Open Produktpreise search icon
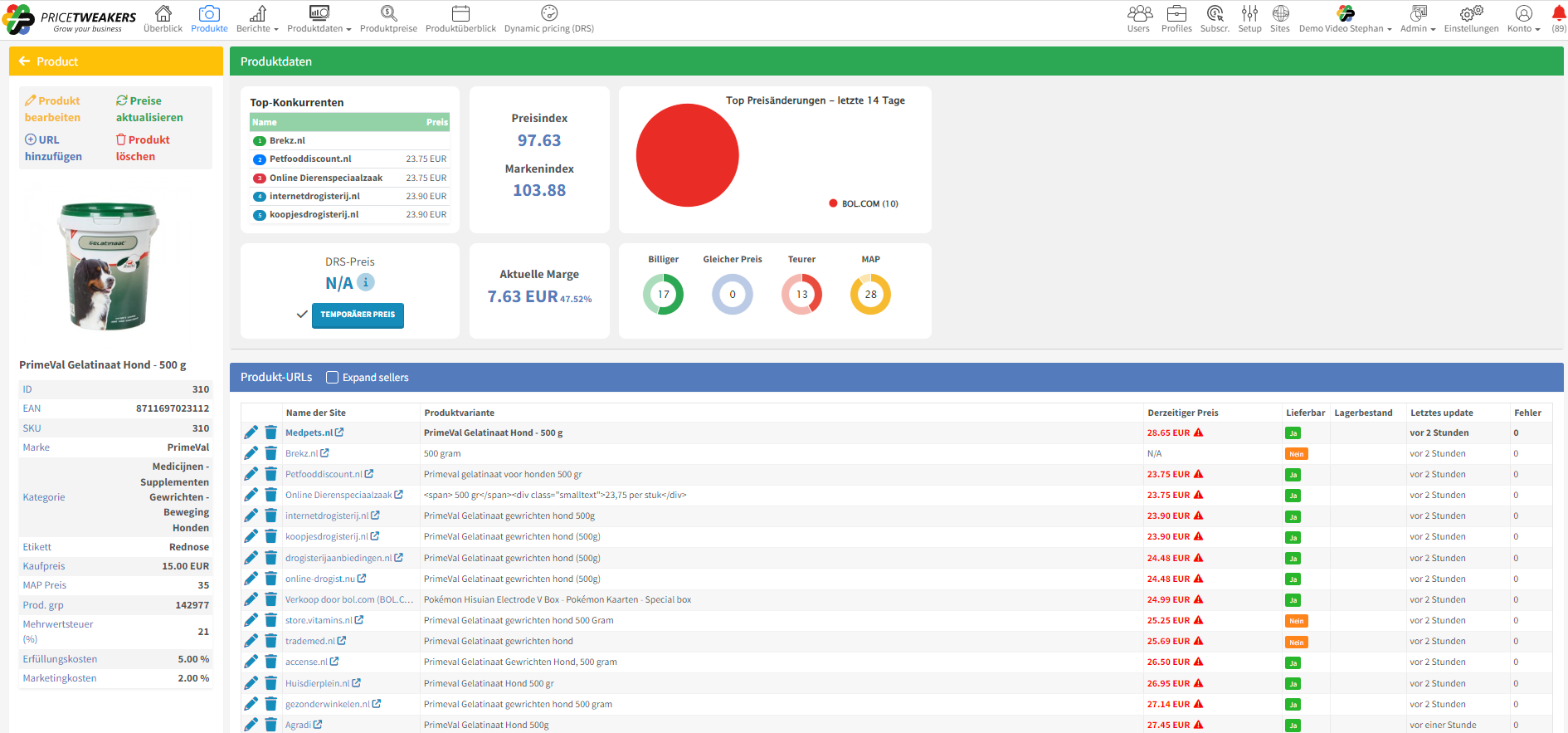 coord(388,13)
